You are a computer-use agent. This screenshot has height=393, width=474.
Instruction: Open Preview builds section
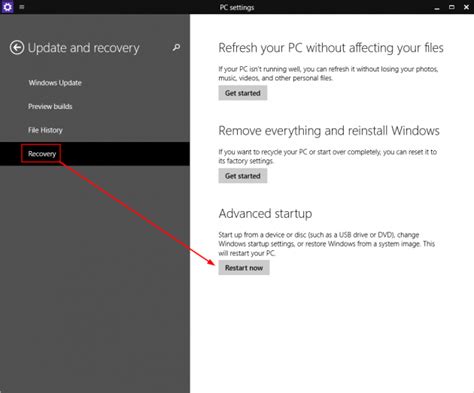(50, 107)
